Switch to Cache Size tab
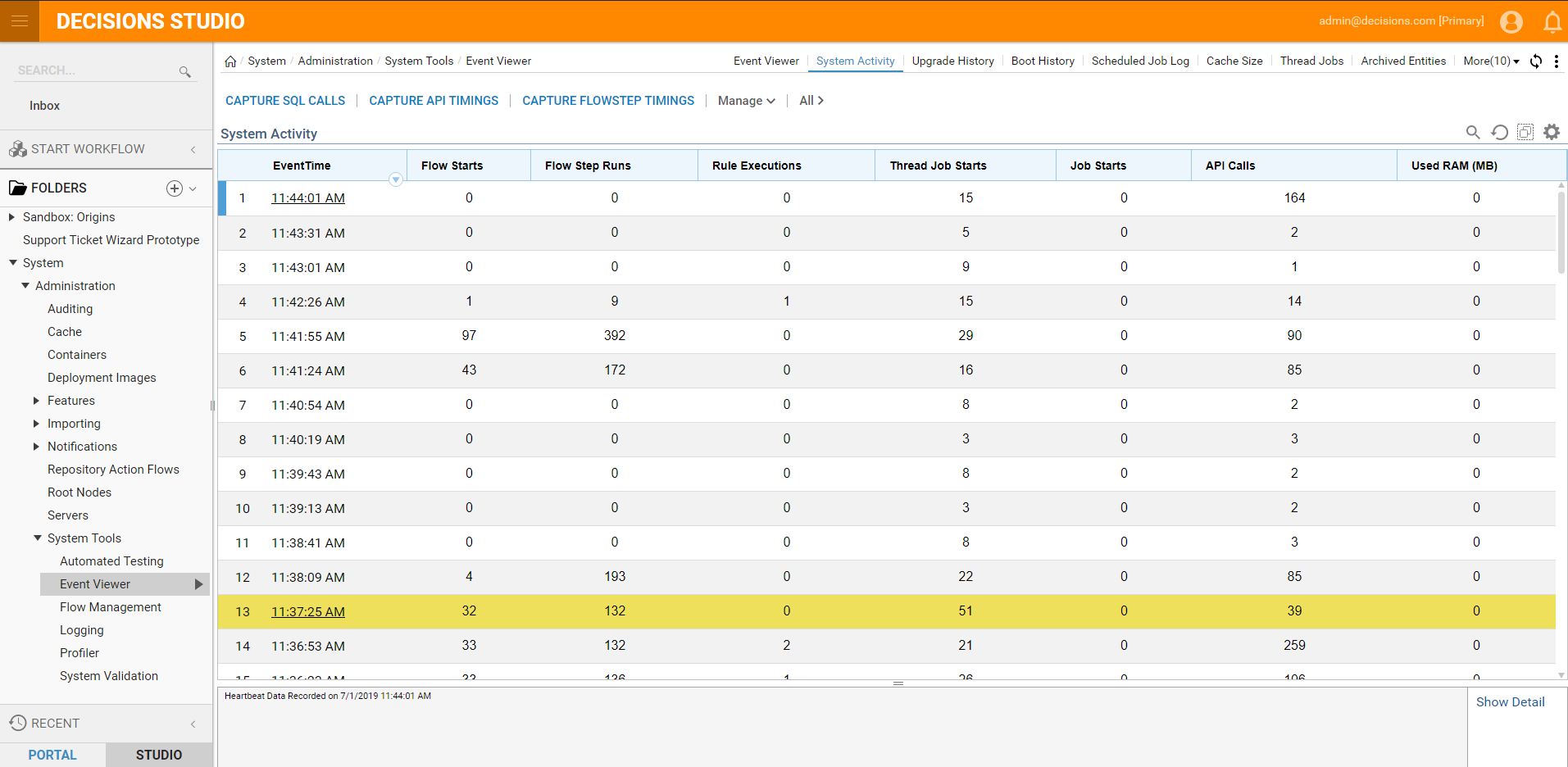This screenshot has height=767, width=1568. click(1234, 61)
